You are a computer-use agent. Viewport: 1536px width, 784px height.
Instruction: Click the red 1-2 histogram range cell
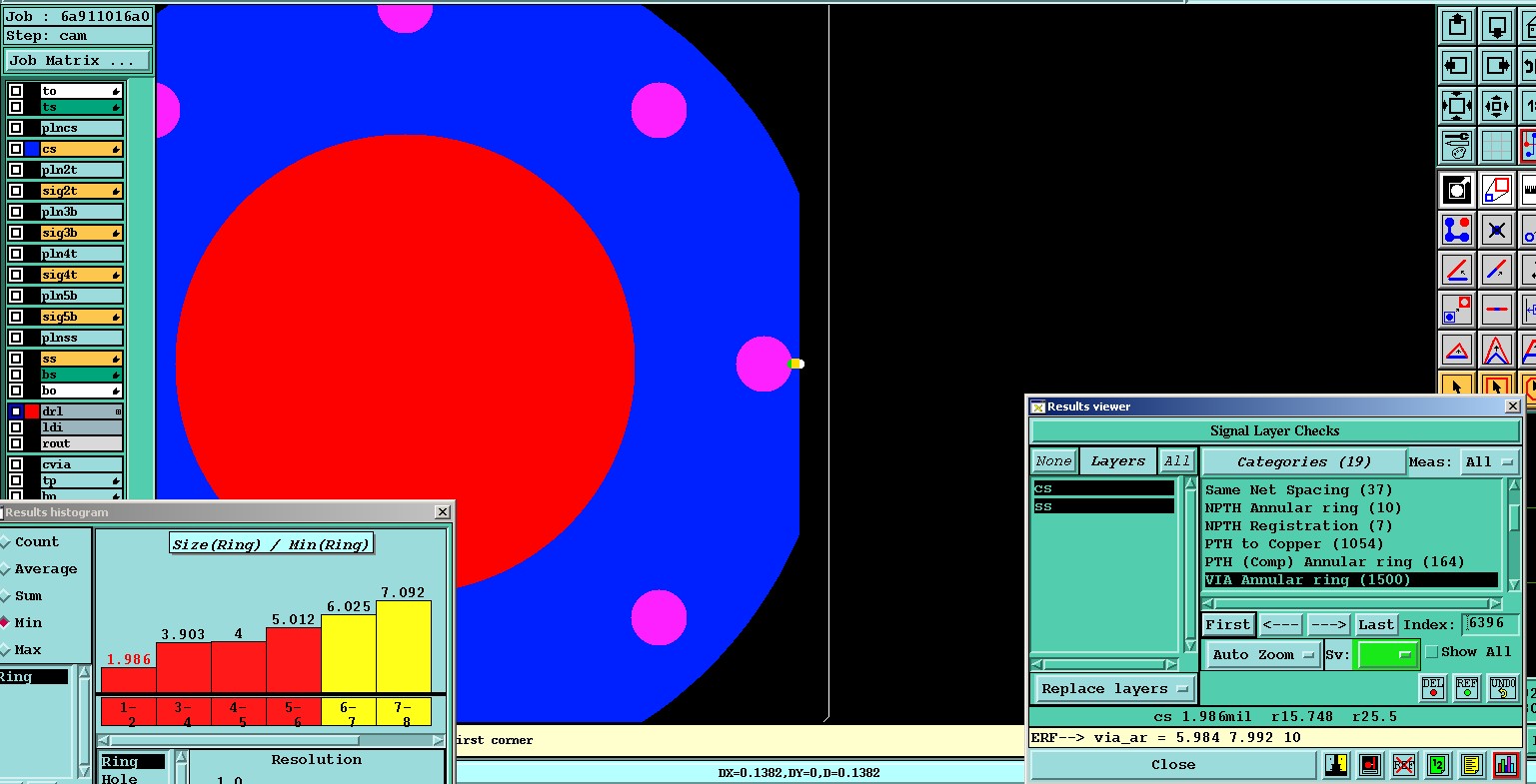click(128, 712)
